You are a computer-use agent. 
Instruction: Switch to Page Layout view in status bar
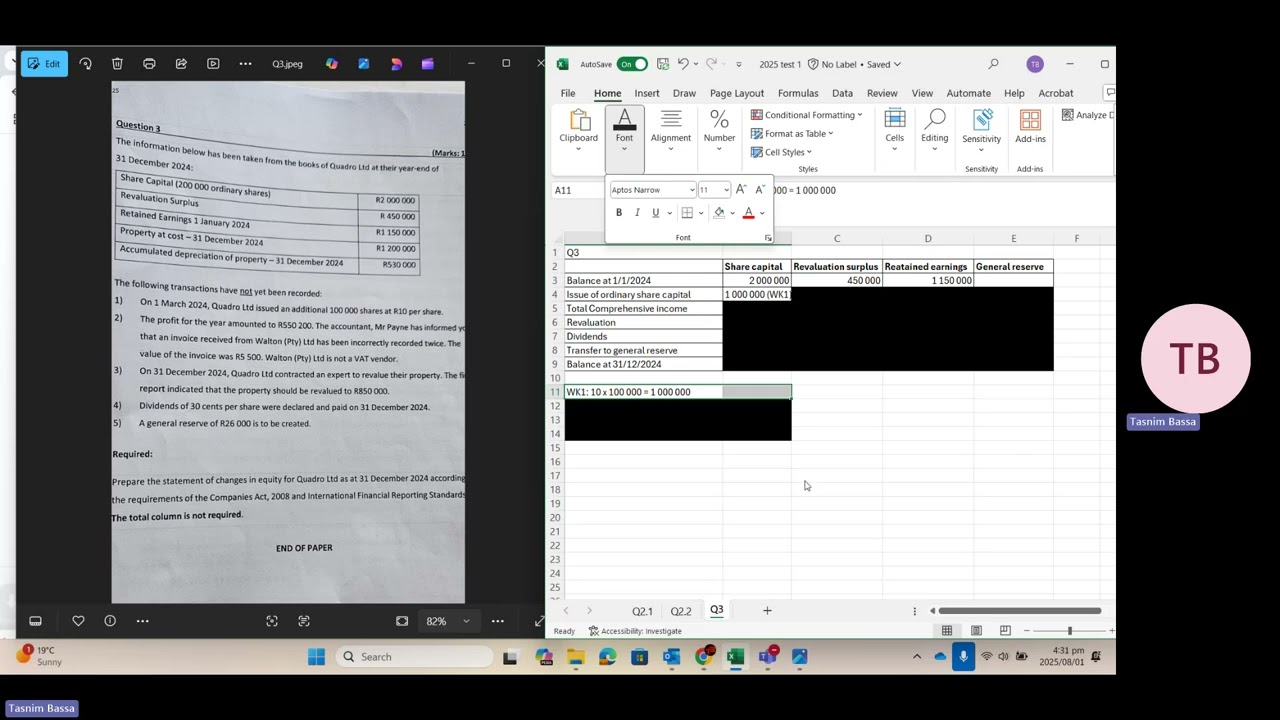(976, 631)
